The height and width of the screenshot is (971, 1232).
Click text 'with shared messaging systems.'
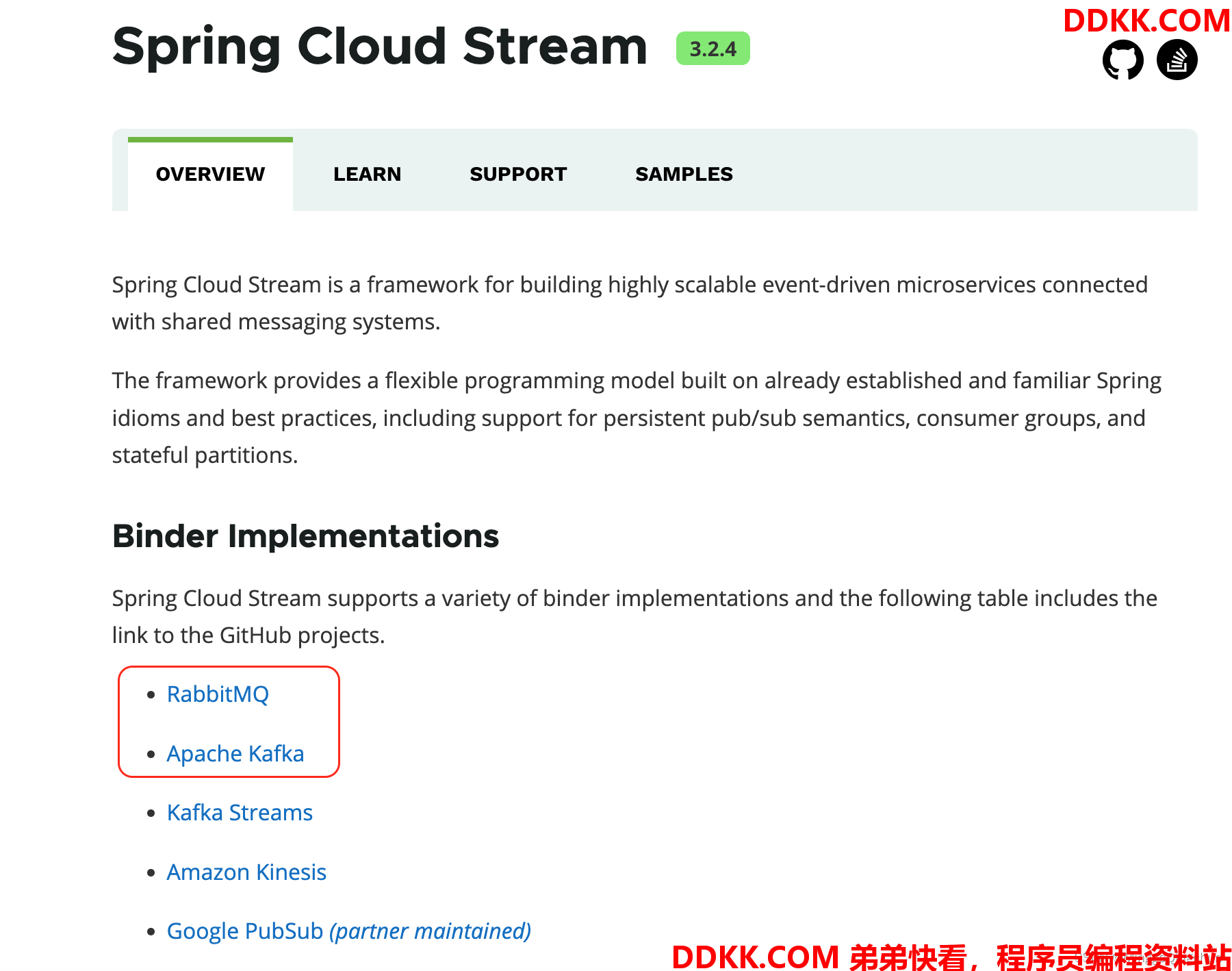click(276, 322)
